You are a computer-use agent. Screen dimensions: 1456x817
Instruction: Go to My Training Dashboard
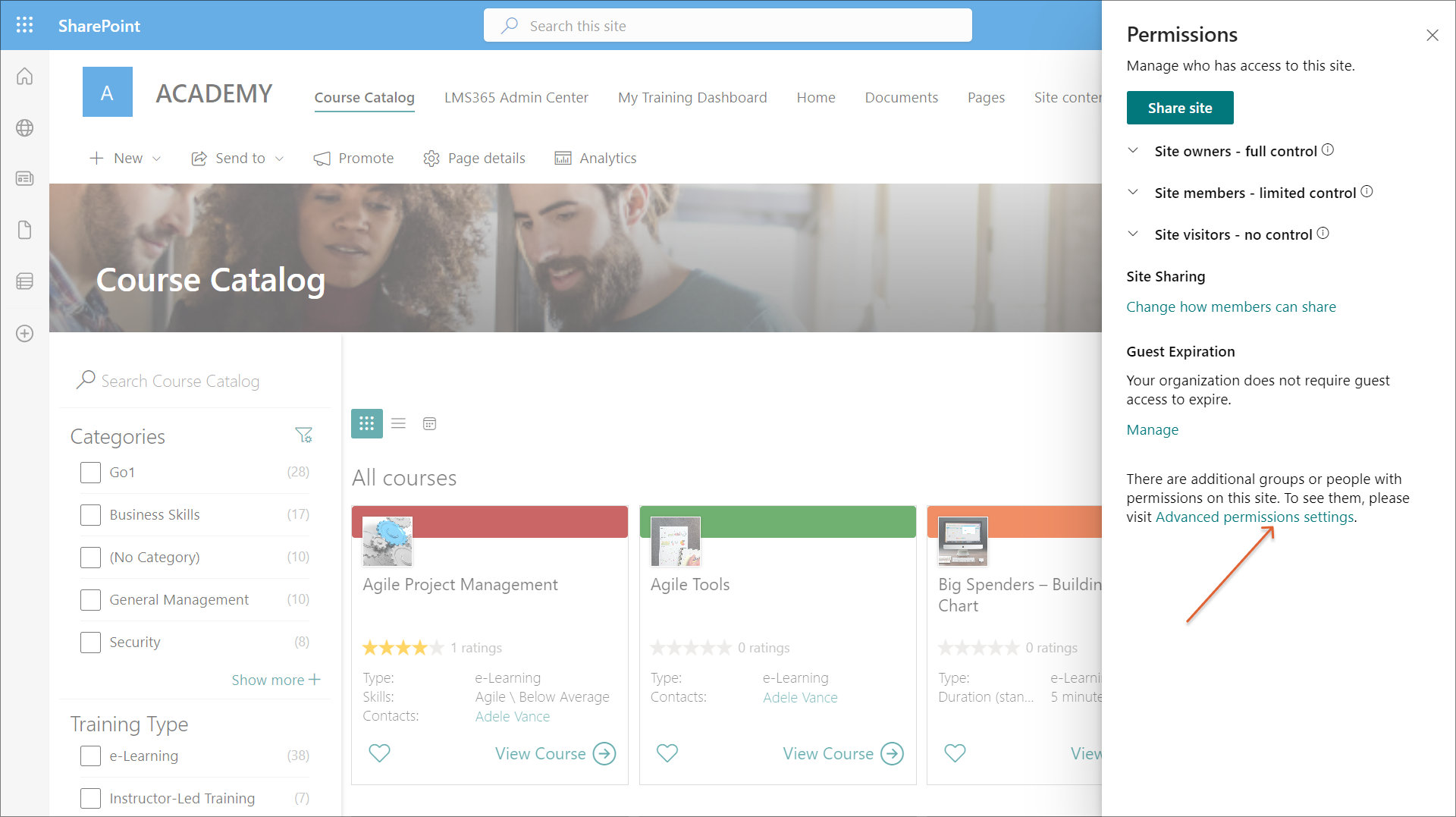(692, 97)
